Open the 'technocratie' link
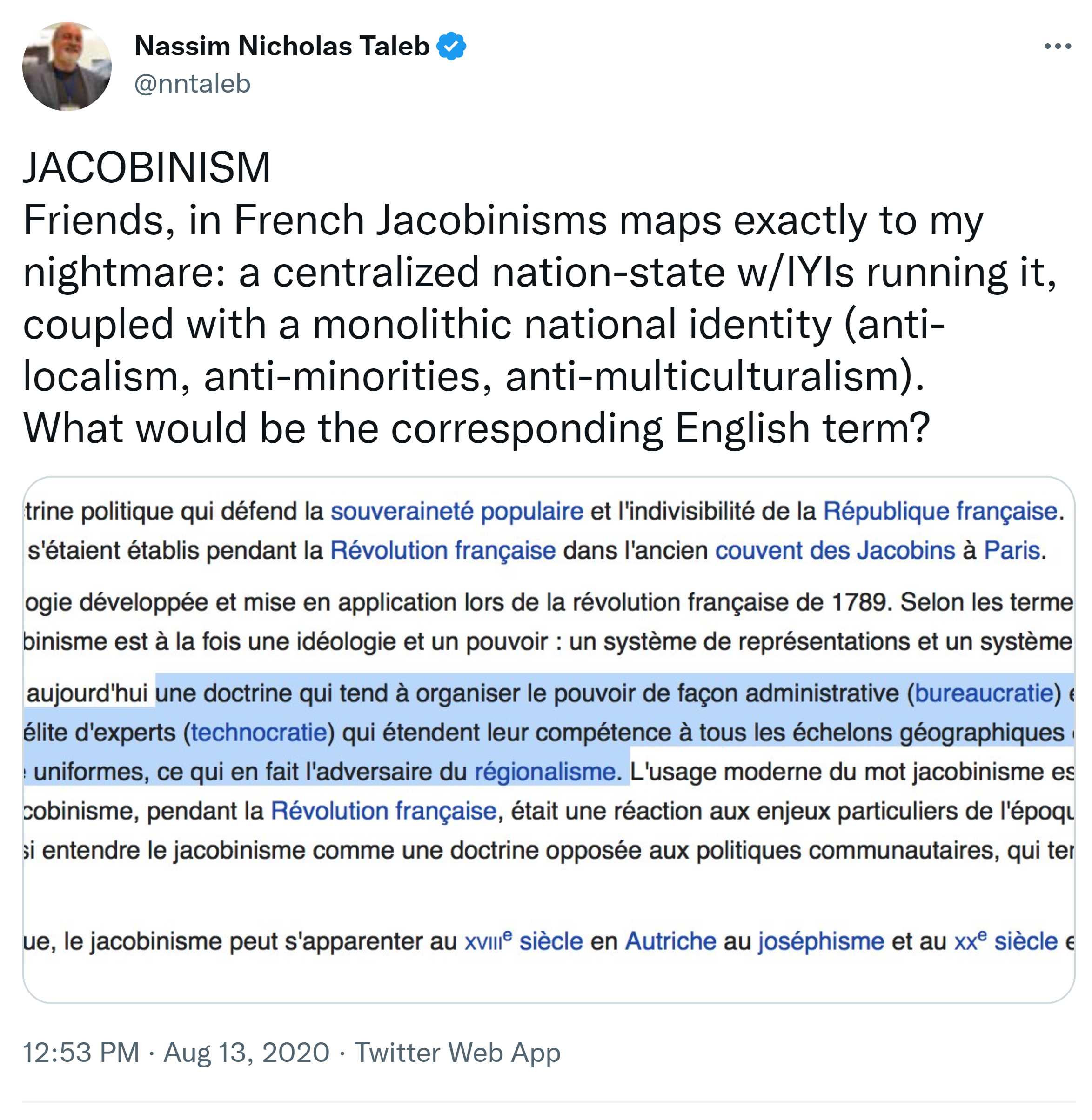The width and height of the screenshot is (1092, 1120). point(259,733)
